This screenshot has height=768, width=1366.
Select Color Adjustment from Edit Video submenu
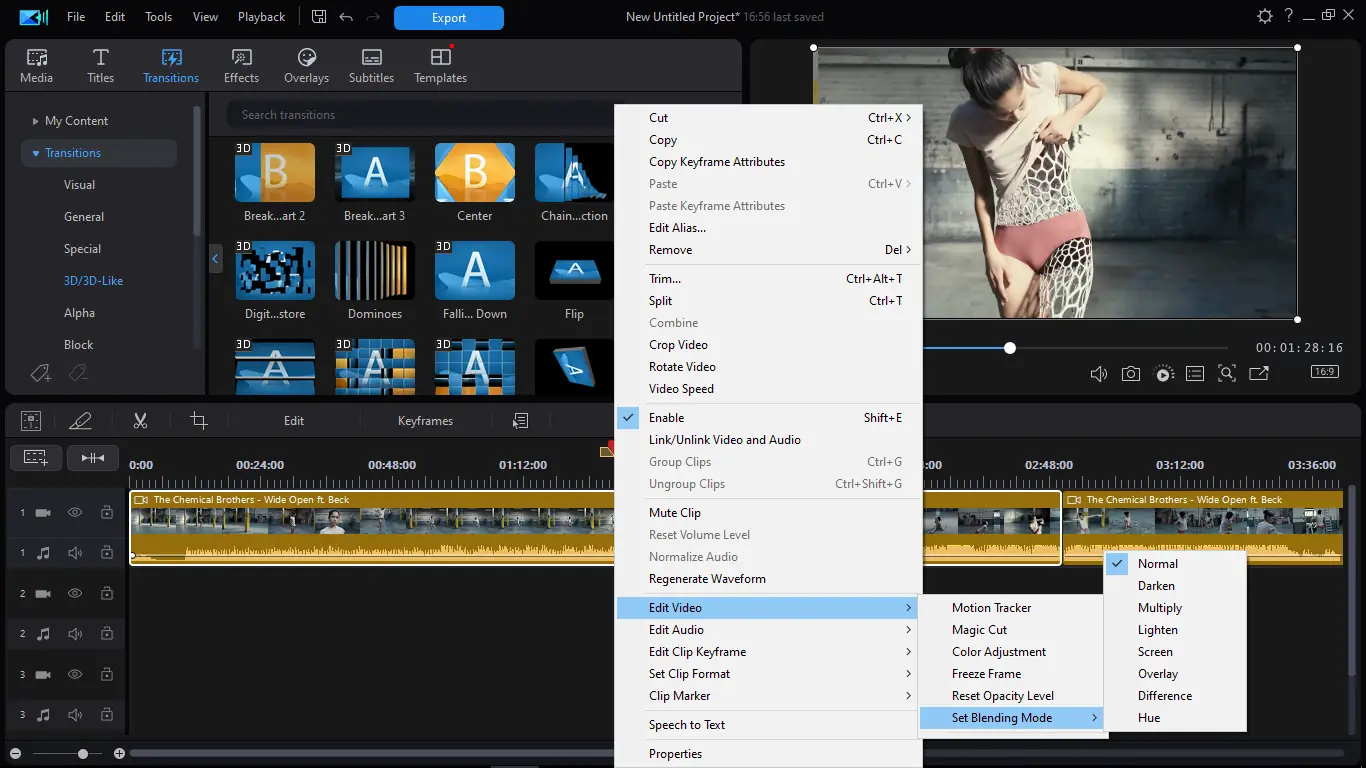(x=998, y=652)
